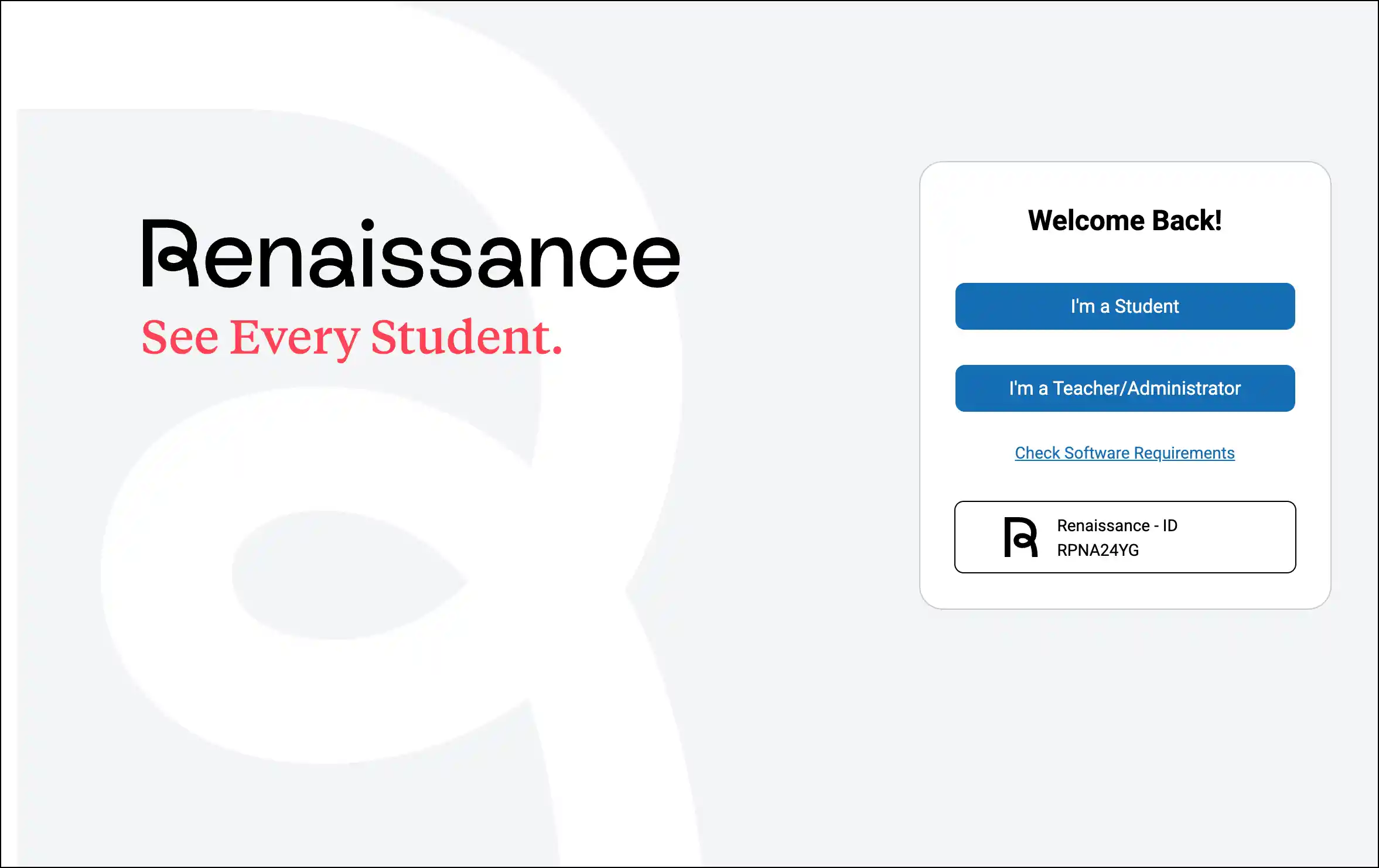1379x868 pixels.
Task: Open the Check Software Requirements link
Action: (1125, 453)
